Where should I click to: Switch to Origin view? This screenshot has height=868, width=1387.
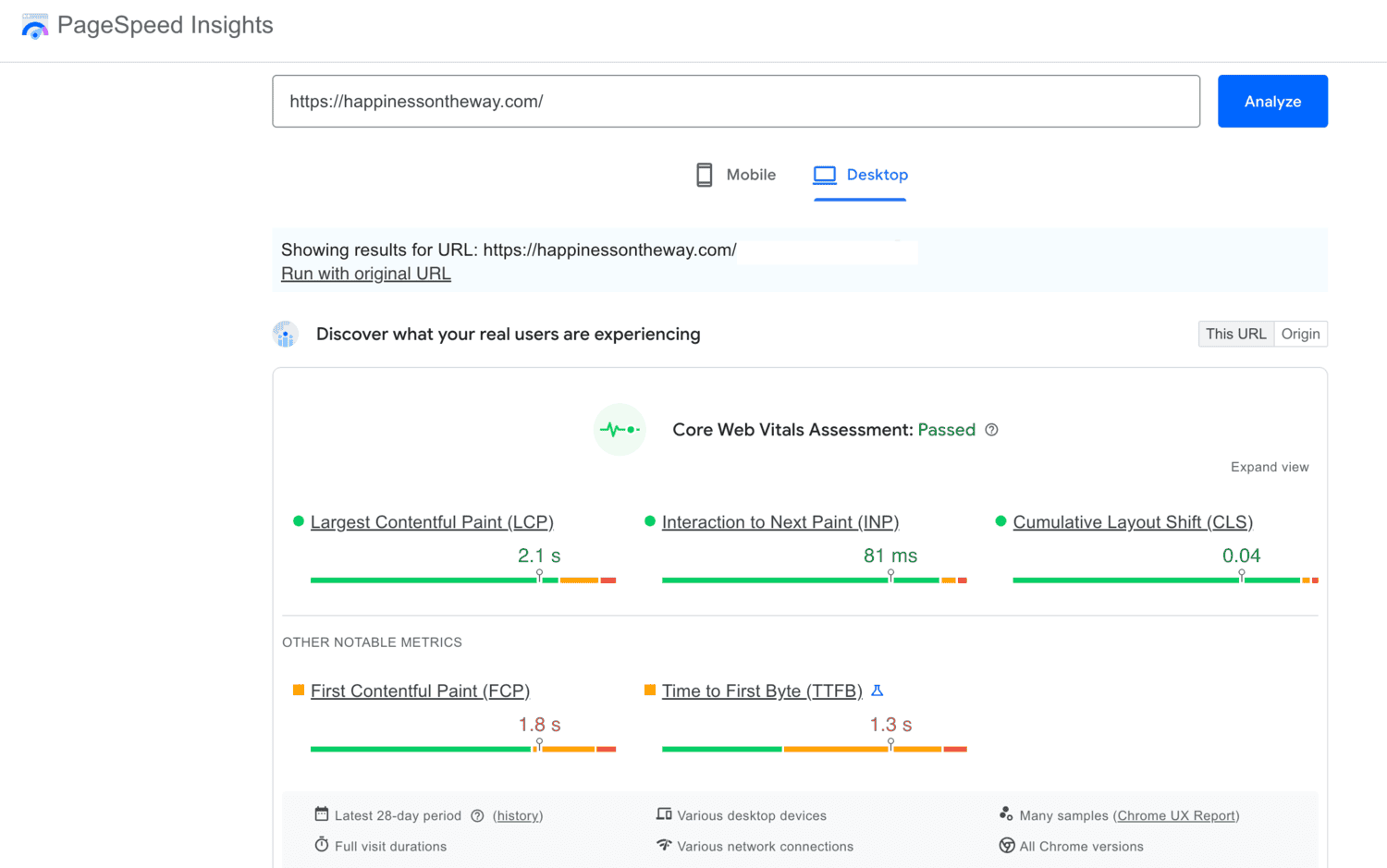(1301, 334)
